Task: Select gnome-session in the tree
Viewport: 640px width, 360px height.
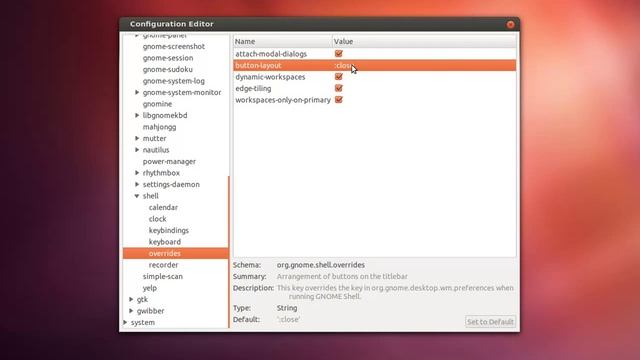Action: tap(168, 58)
